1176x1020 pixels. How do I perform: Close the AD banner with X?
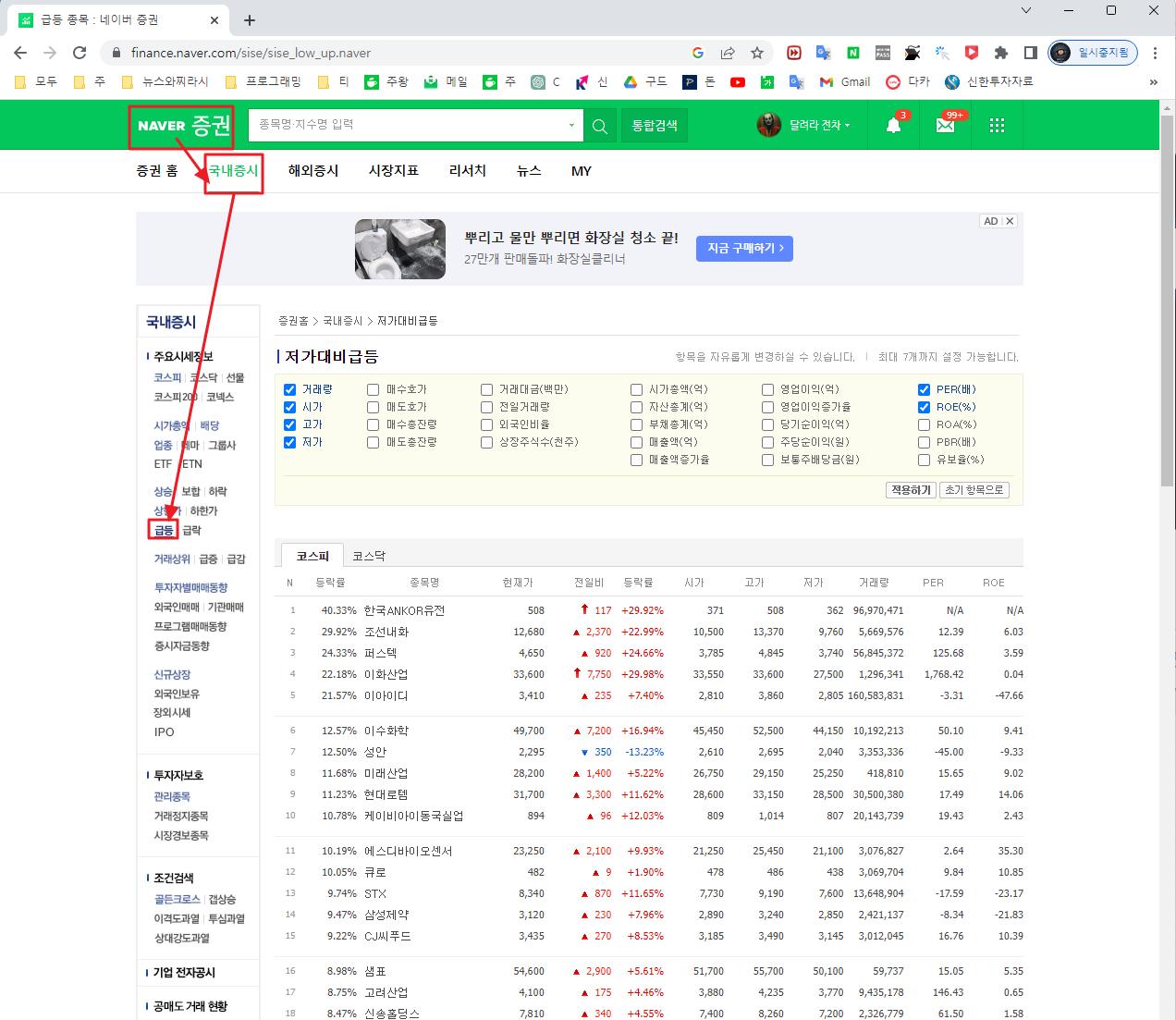point(1010,221)
